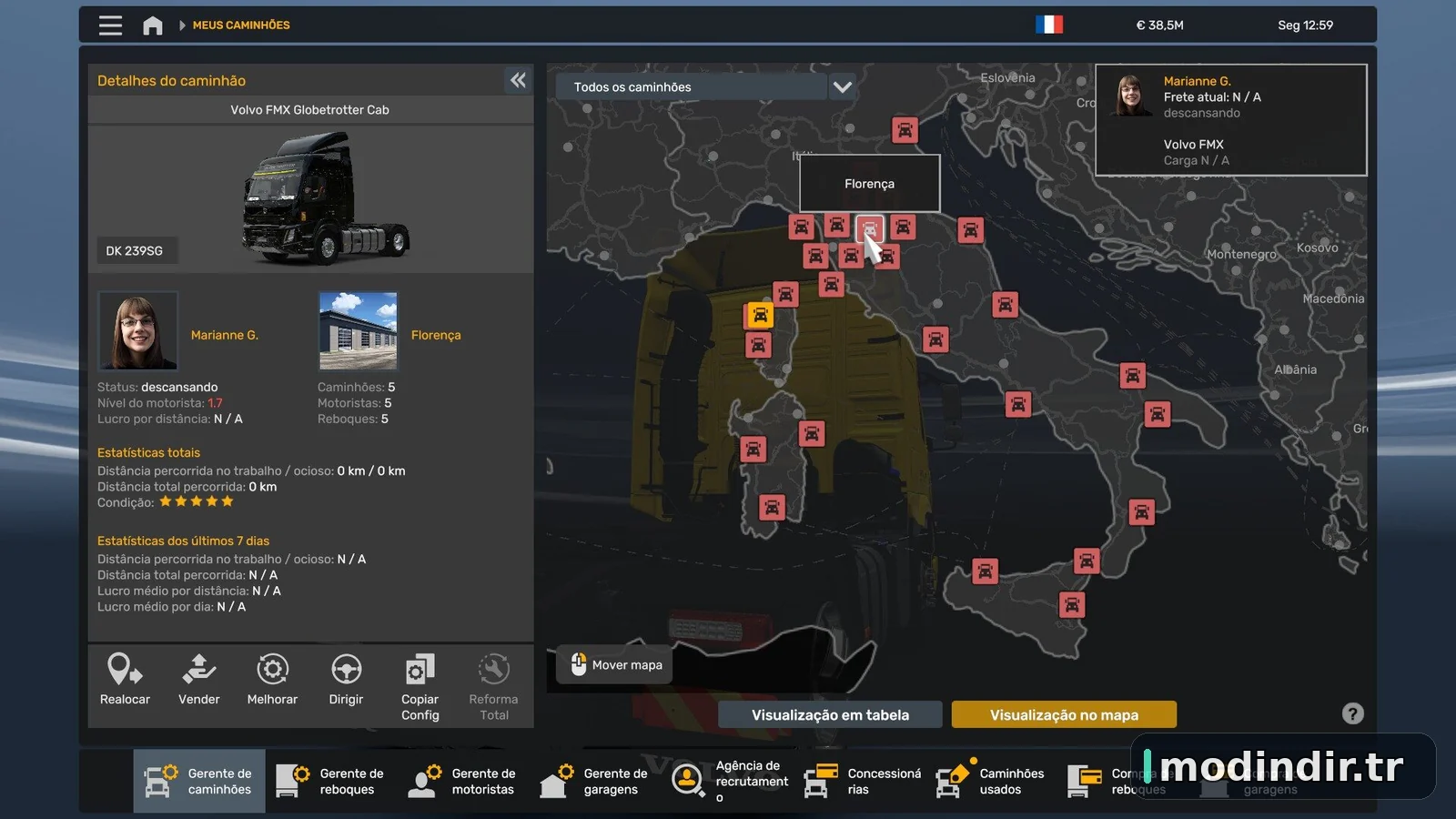The image size is (1456, 819).
Task: Click the French flag icon
Action: [1049, 25]
